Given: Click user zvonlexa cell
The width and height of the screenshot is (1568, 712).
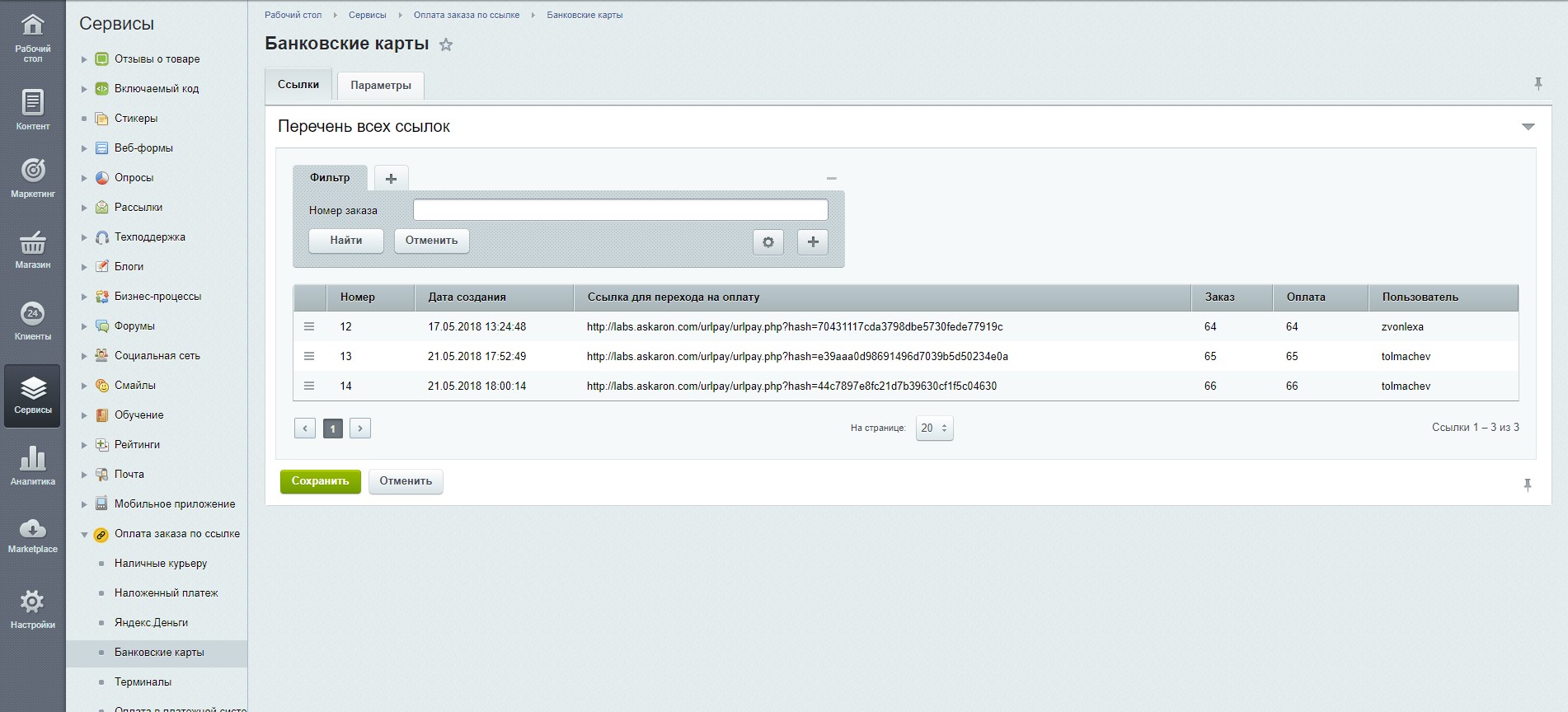Looking at the screenshot, I should (1402, 326).
